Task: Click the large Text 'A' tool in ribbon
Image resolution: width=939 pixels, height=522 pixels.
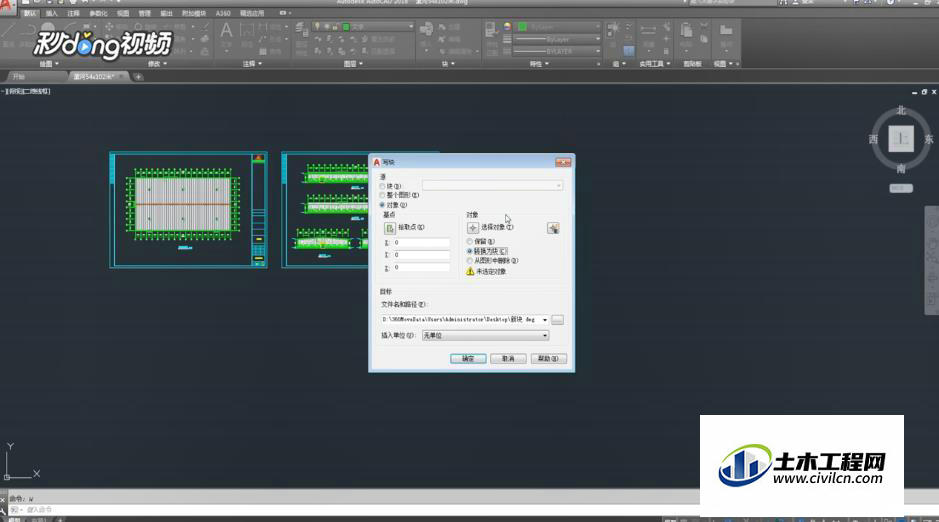Action: pos(226,31)
